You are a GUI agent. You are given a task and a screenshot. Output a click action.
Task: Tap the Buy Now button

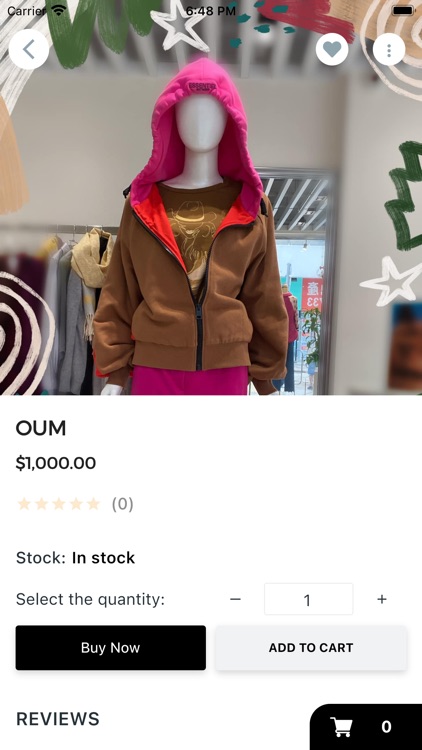(x=111, y=648)
